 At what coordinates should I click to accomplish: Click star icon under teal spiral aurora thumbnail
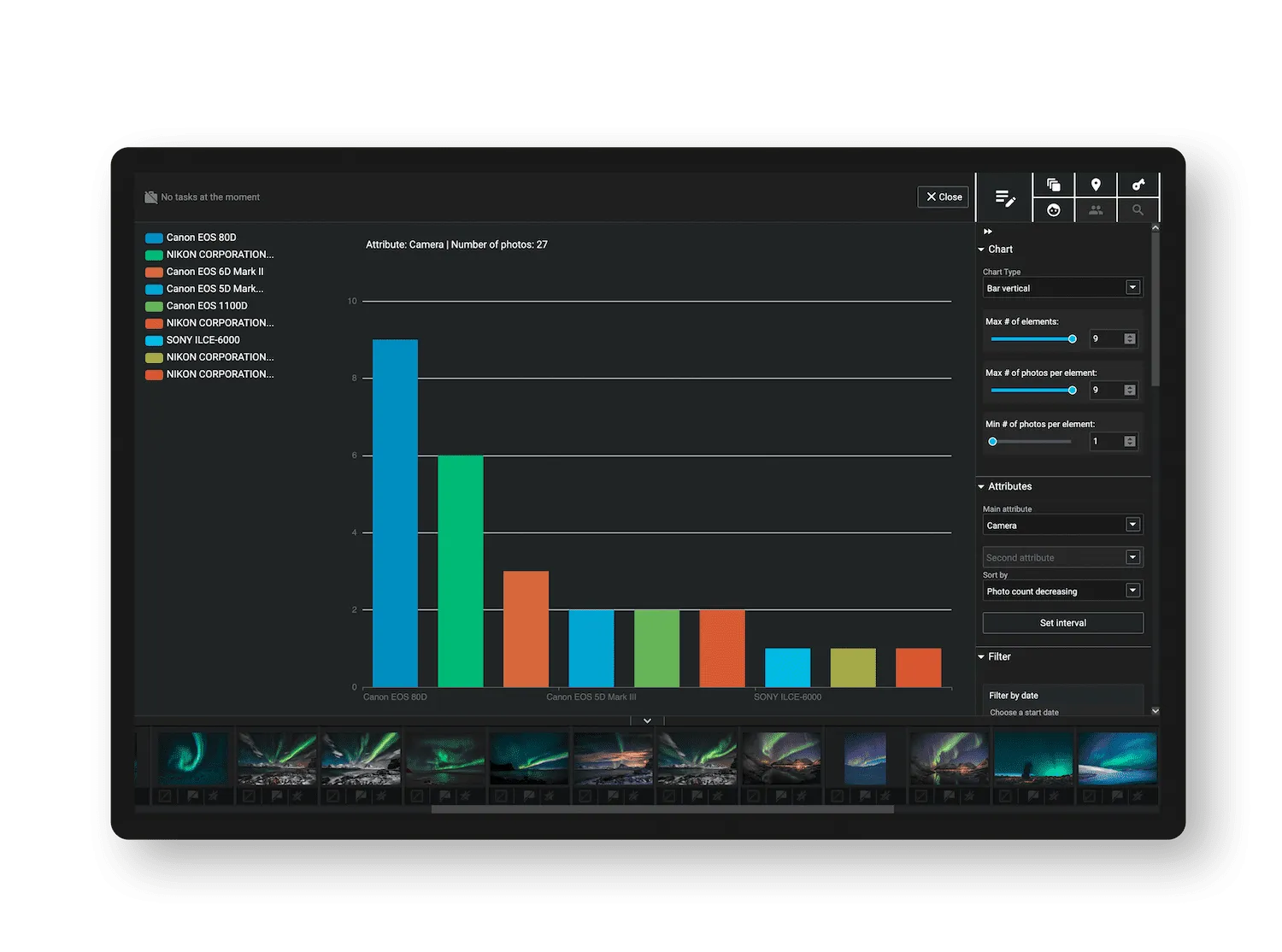click(213, 796)
